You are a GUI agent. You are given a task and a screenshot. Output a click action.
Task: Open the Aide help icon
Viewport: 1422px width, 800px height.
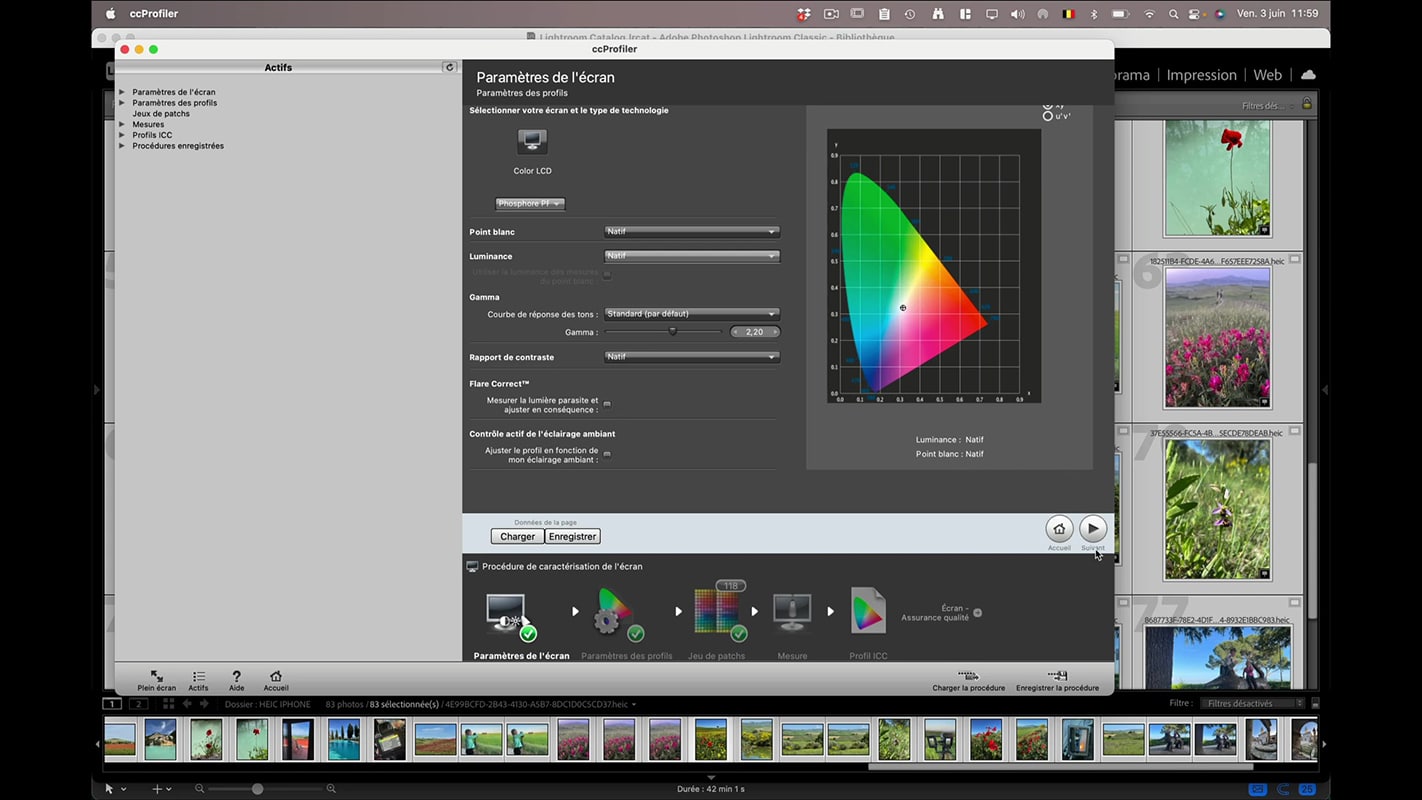[x=236, y=677]
